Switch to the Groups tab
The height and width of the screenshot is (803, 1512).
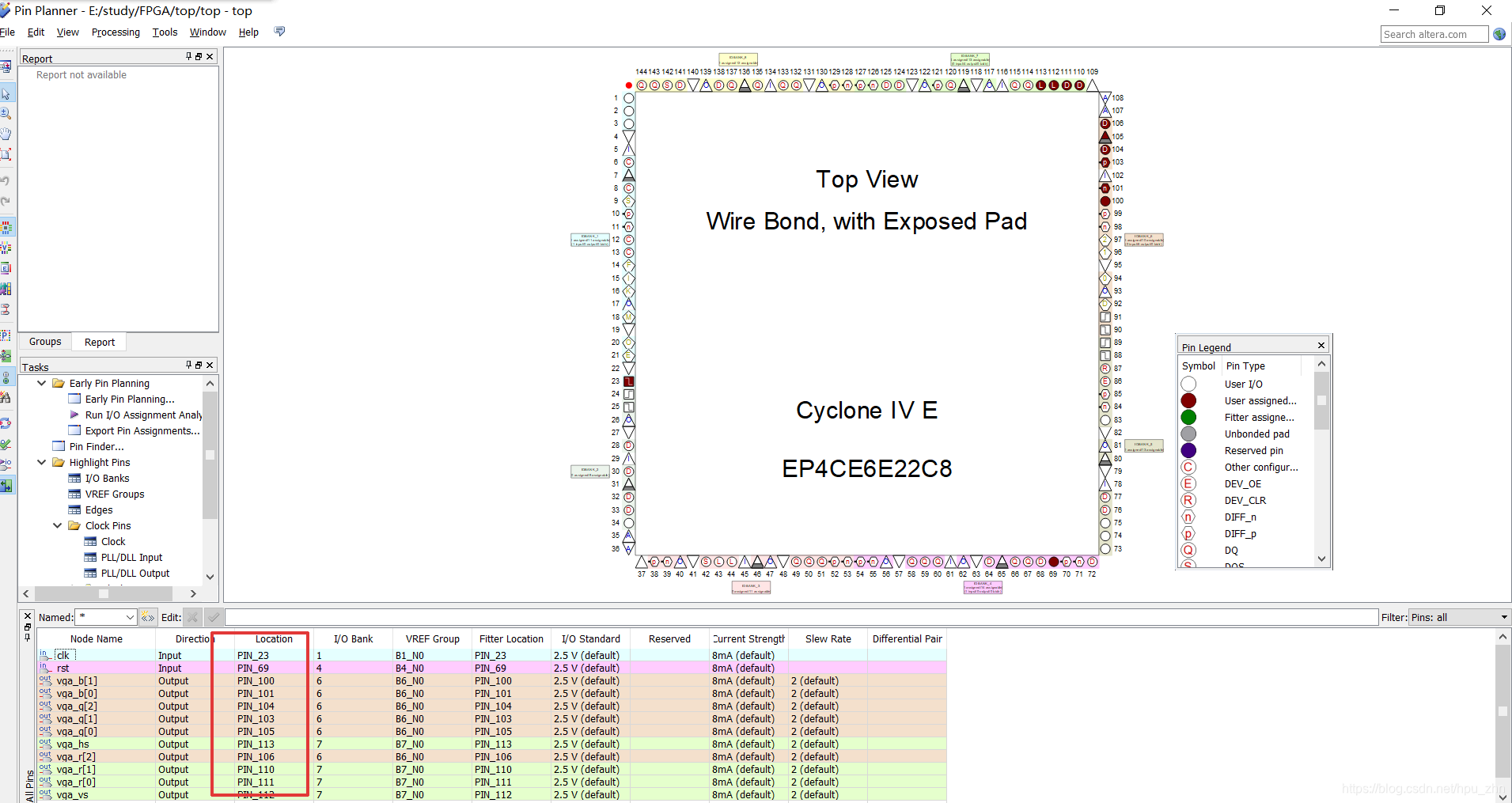[x=45, y=342]
